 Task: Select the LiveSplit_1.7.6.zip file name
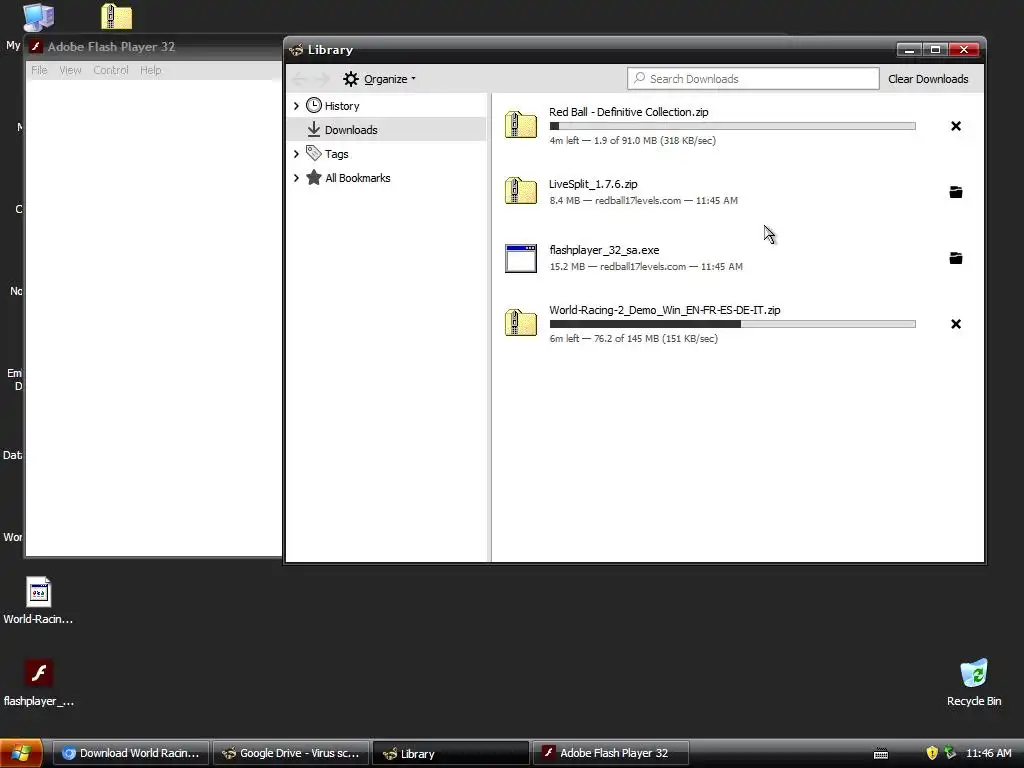pyautogui.click(x=593, y=184)
